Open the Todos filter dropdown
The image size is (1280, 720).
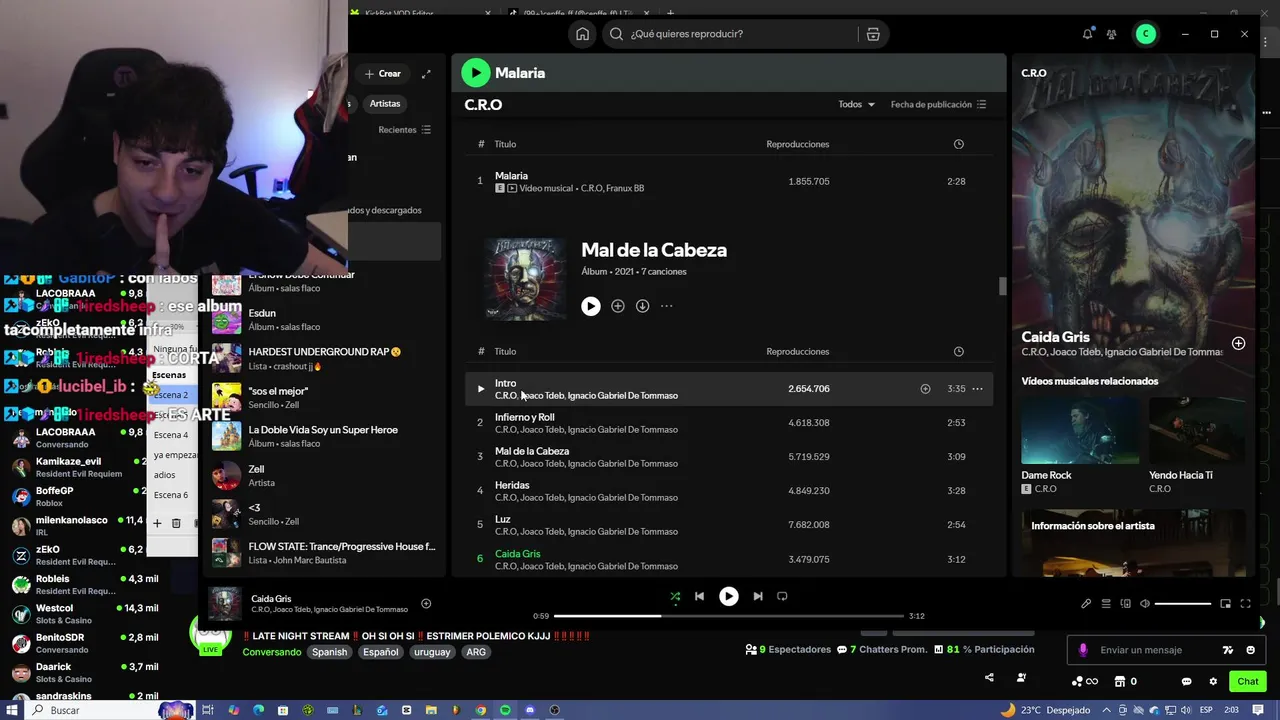click(x=857, y=104)
